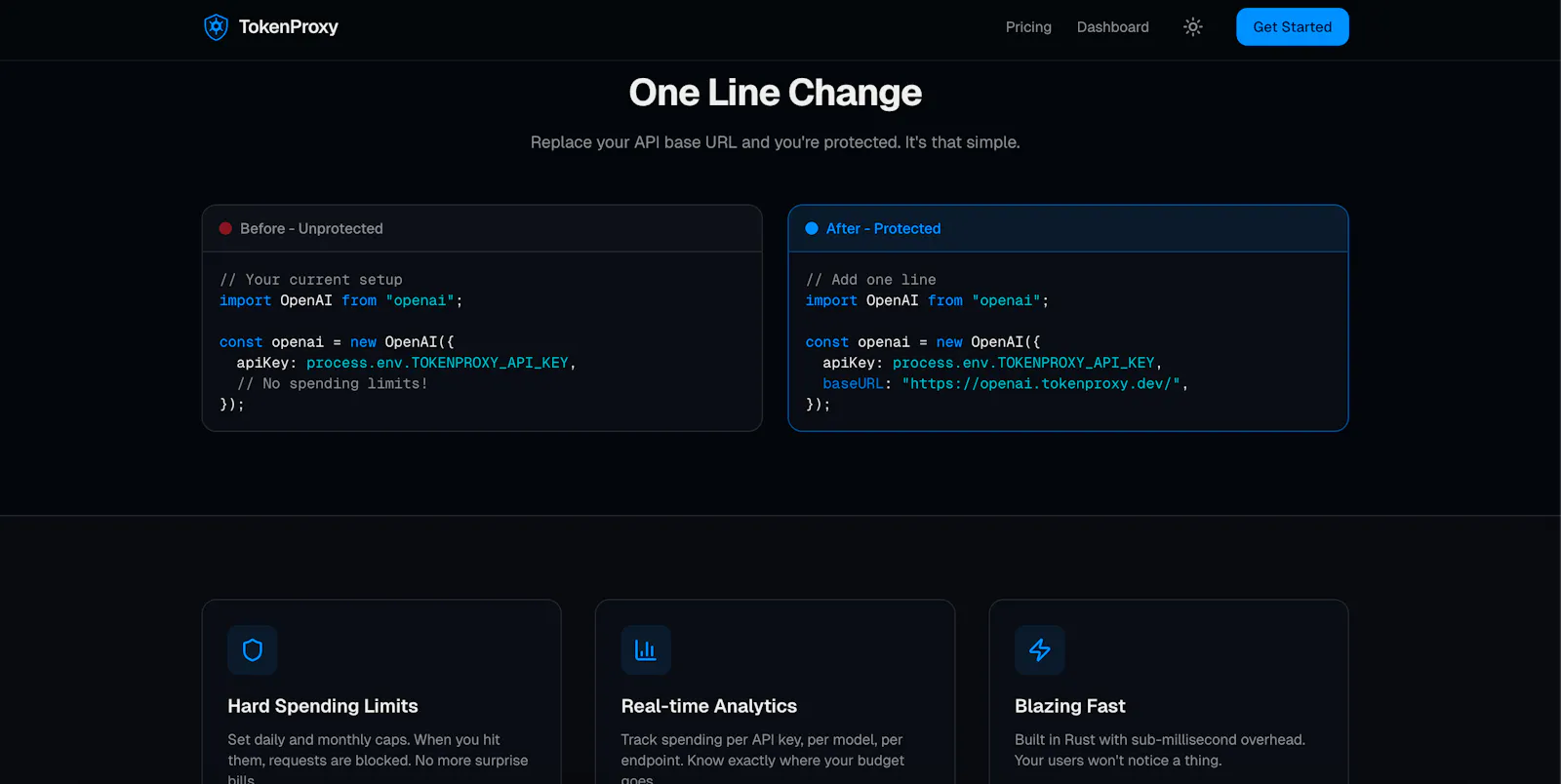Click the Get Started button
Image resolution: width=1561 pixels, height=784 pixels.
1292,27
